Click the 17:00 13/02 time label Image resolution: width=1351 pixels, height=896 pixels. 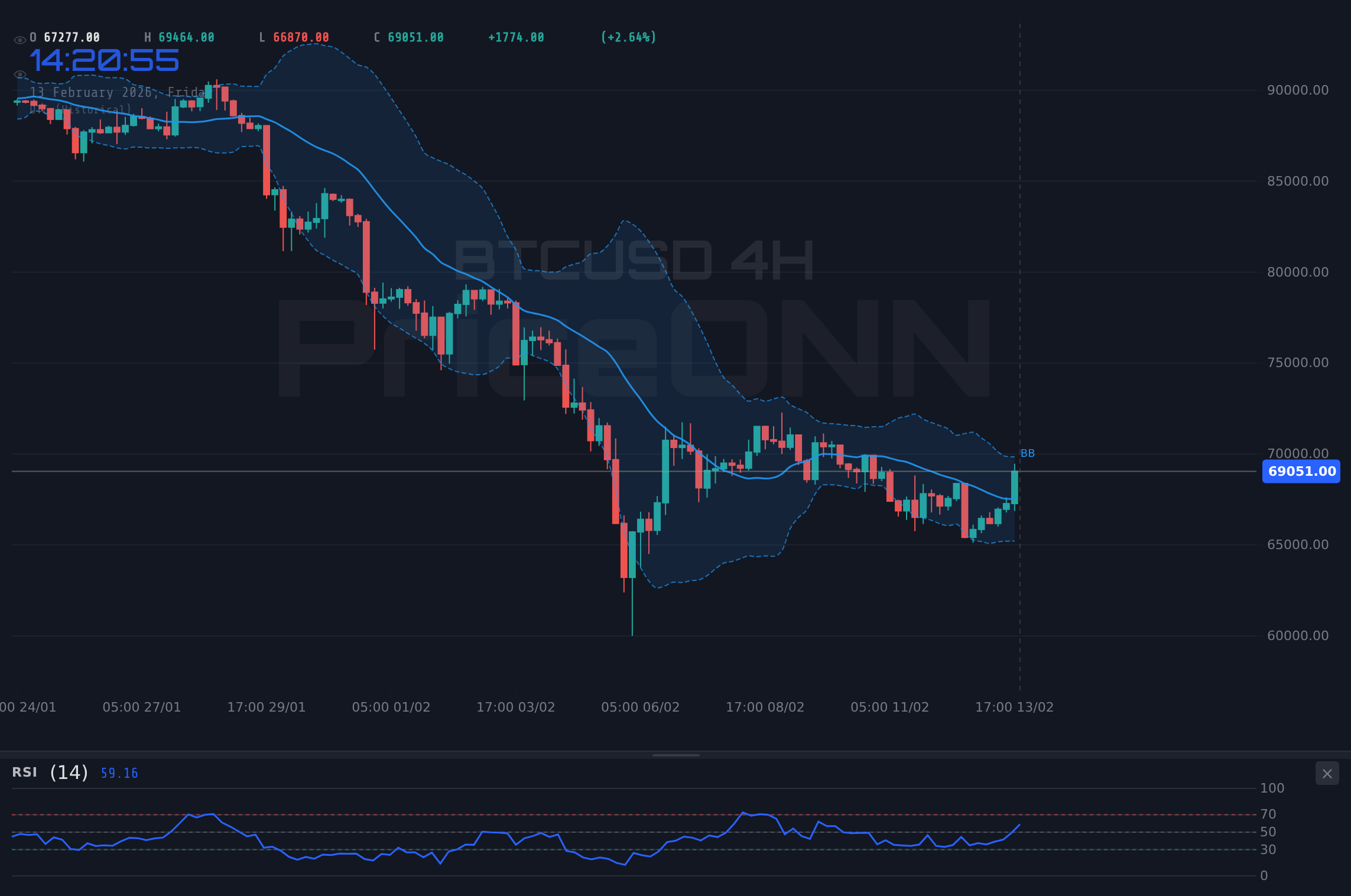pos(1015,707)
